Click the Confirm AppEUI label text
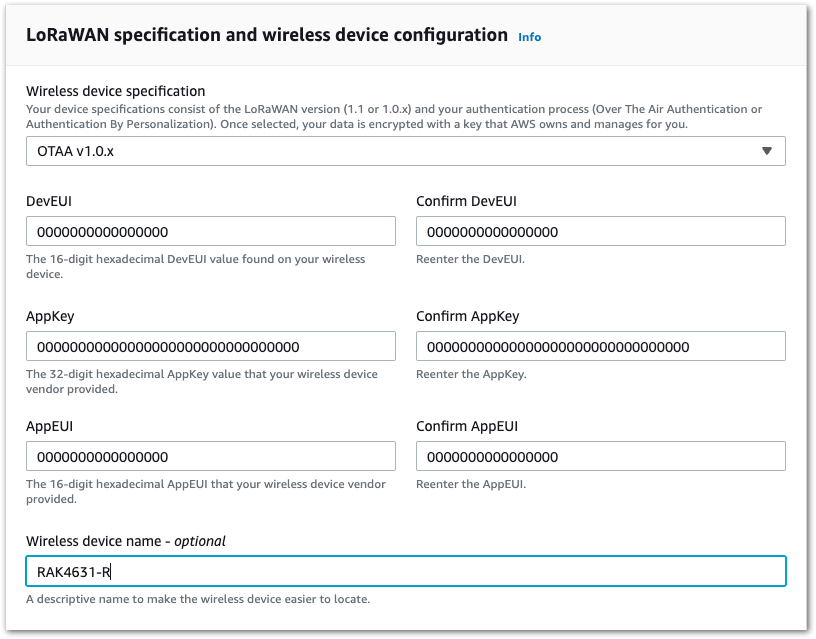The width and height of the screenshot is (816, 639). click(x=467, y=427)
